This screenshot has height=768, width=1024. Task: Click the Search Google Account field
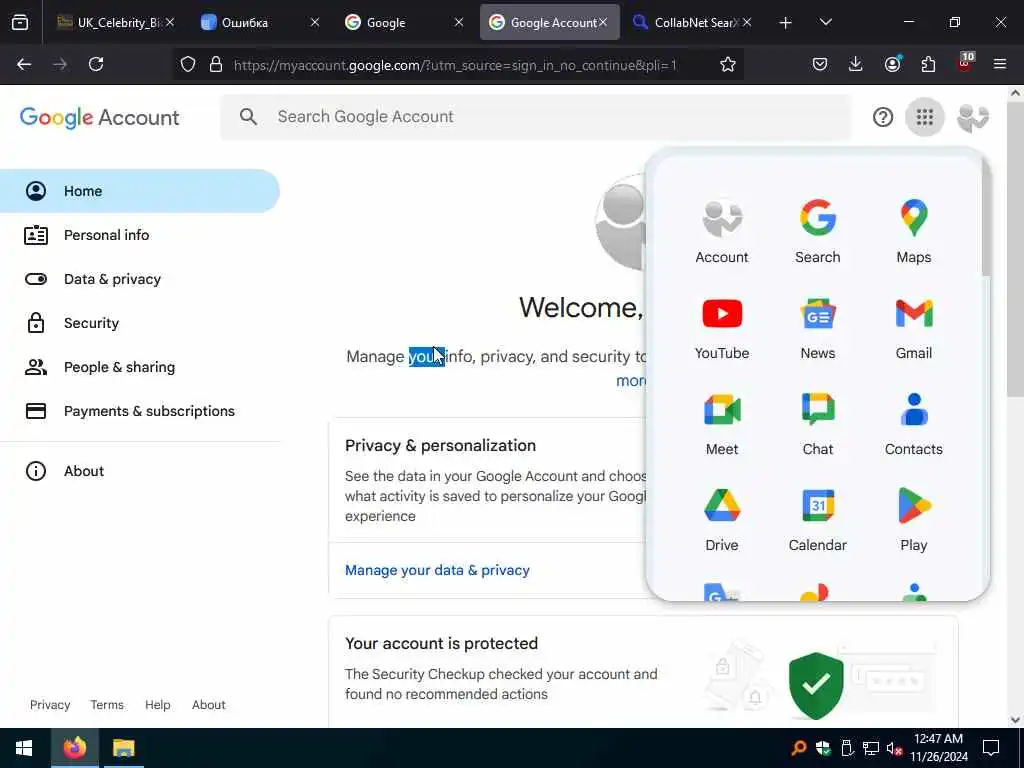(536, 117)
